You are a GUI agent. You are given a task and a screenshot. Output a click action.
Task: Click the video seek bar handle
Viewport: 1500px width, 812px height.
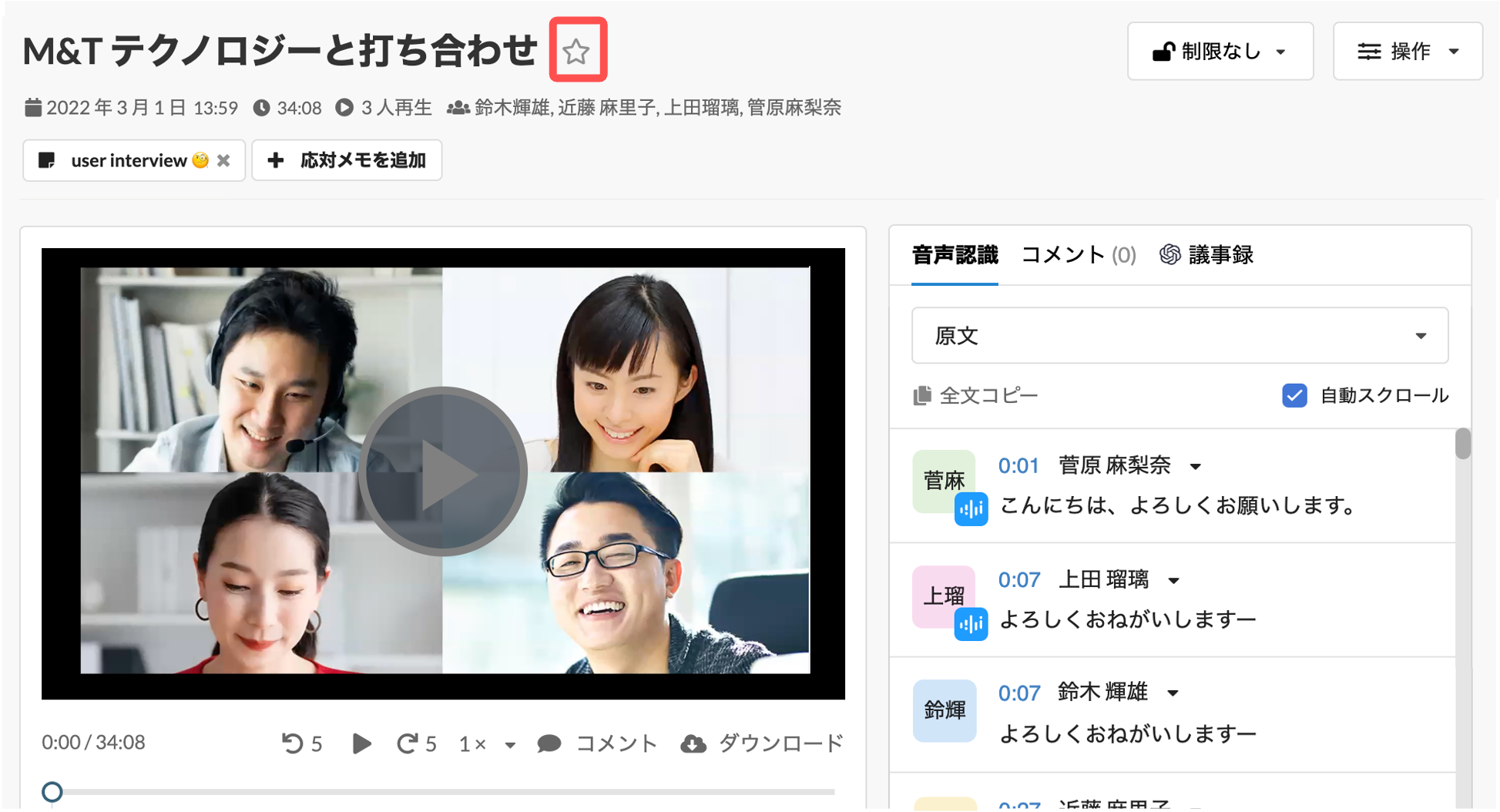point(52,791)
